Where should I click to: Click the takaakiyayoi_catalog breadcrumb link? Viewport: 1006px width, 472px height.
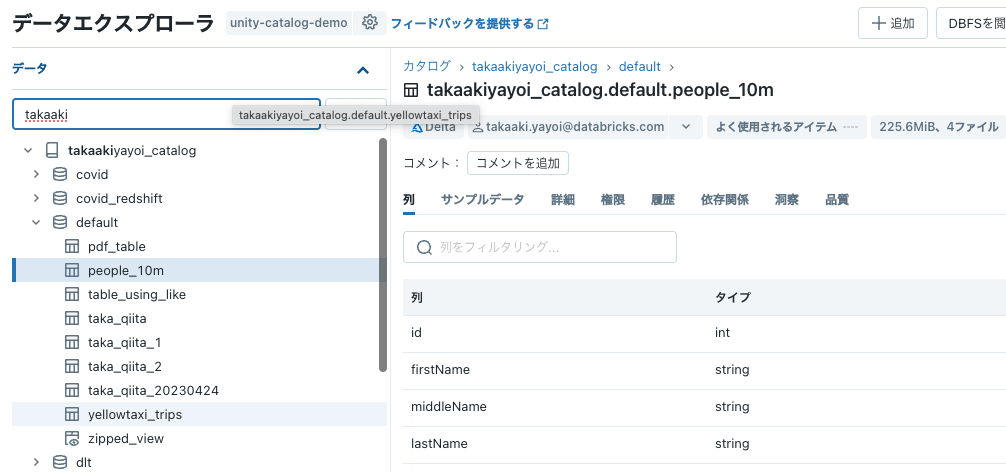[x=534, y=66]
